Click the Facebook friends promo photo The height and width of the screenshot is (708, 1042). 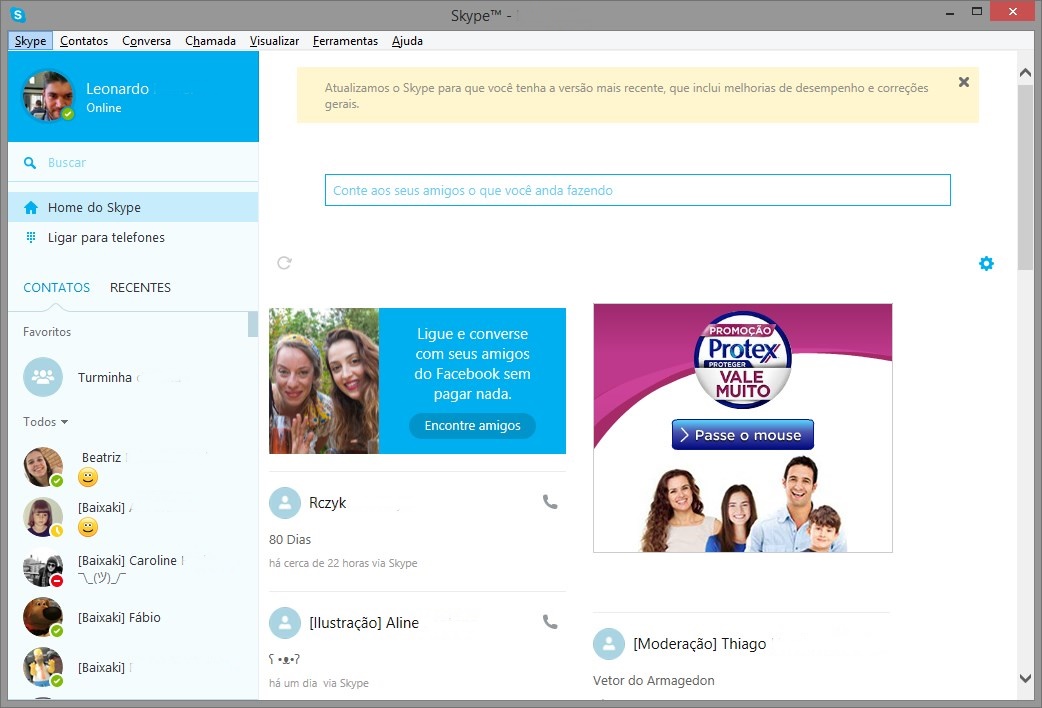click(x=324, y=381)
